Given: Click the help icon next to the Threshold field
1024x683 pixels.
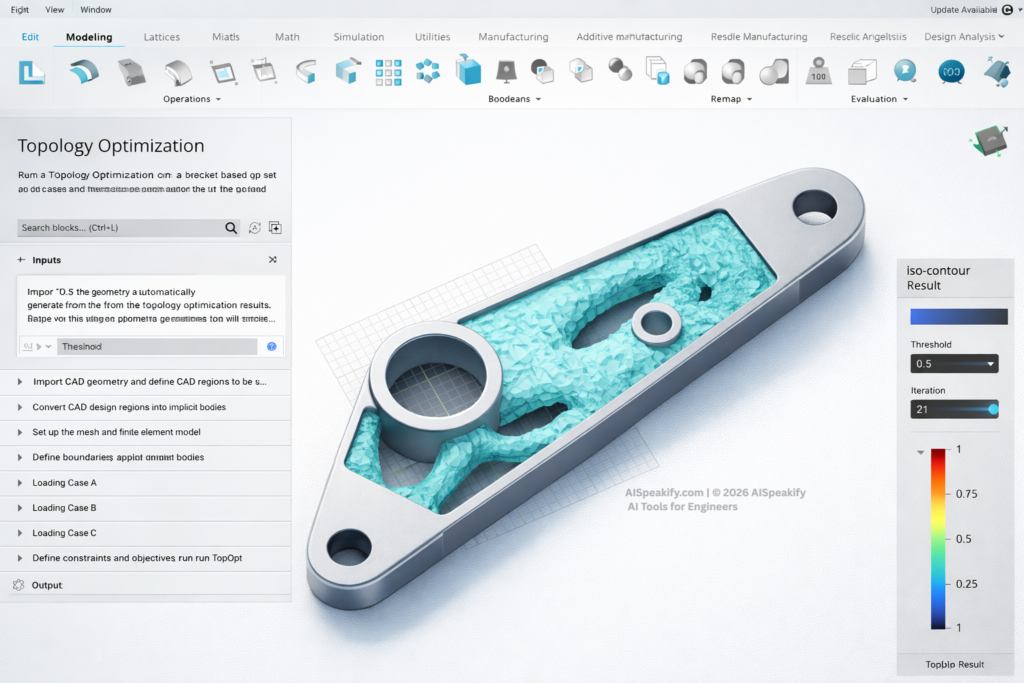Looking at the screenshot, I should pyautogui.click(x=271, y=346).
